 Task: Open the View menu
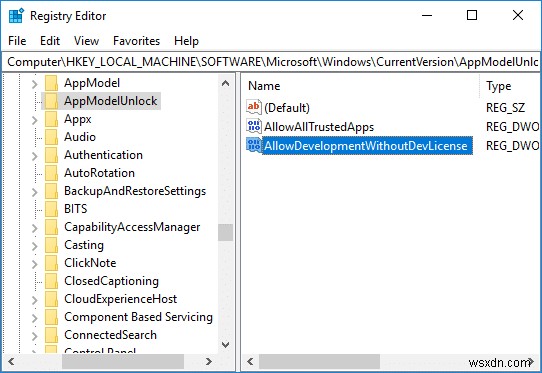pyautogui.click(x=86, y=41)
